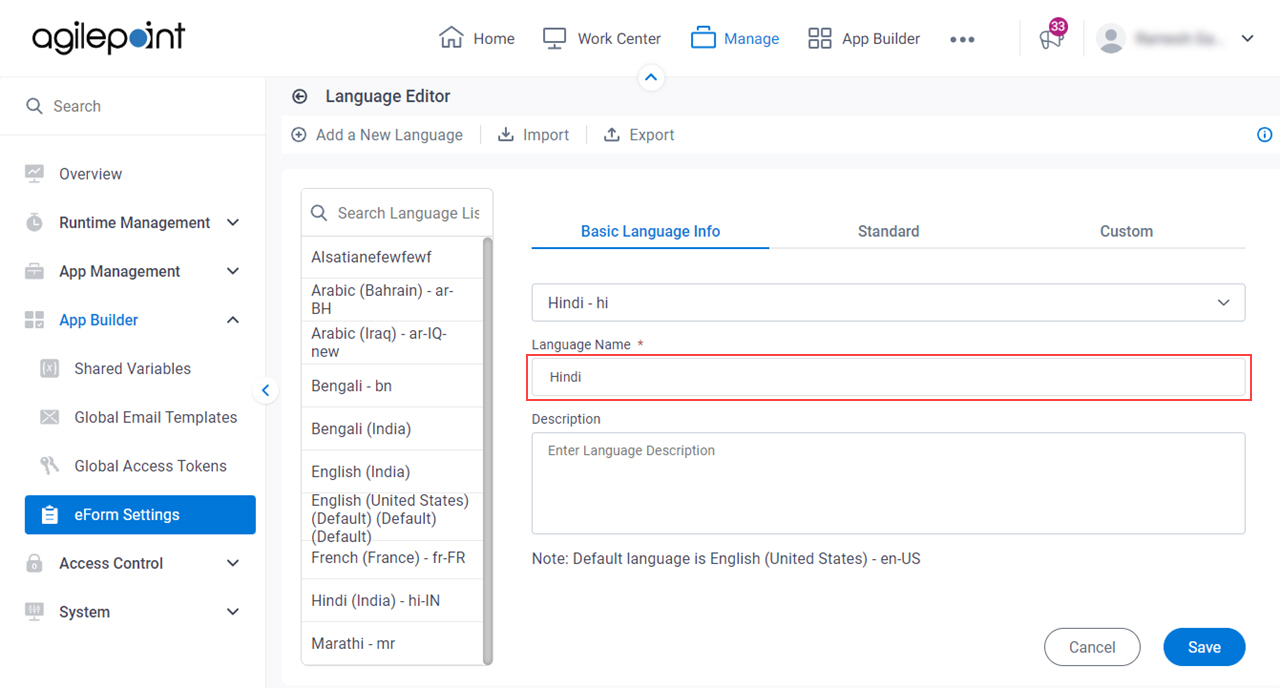Expand Access Control section

click(x=233, y=563)
